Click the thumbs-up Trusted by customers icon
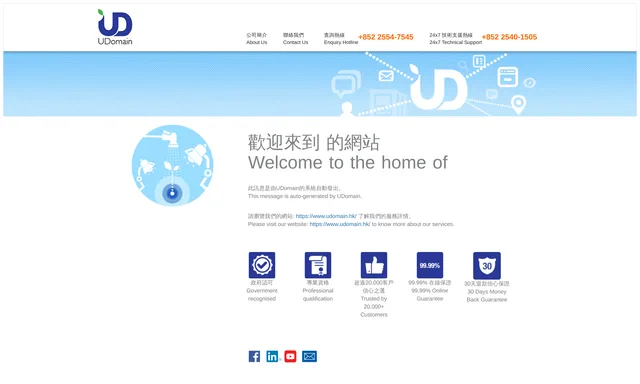 pos(373,265)
